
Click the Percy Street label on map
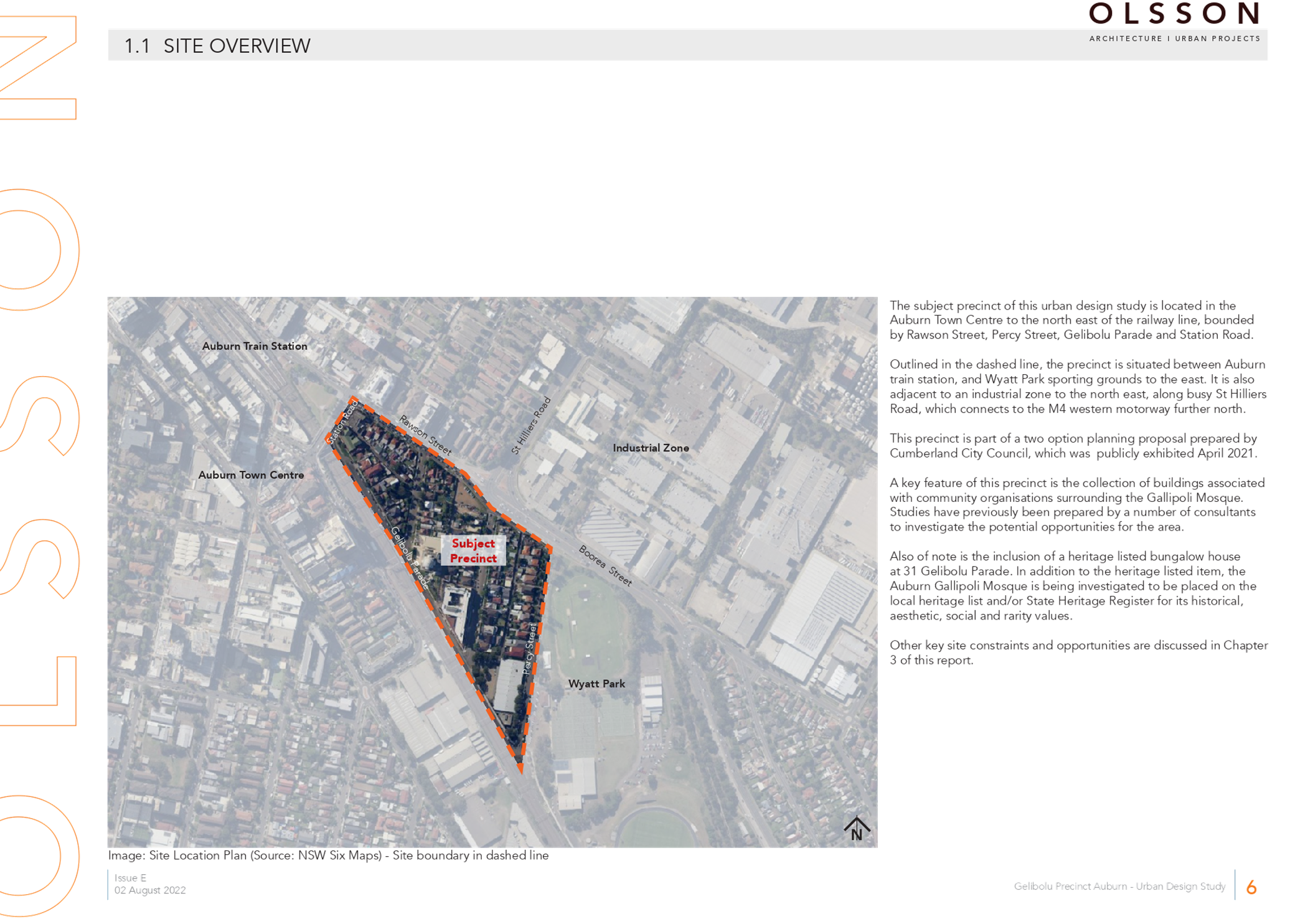point(529,649)
